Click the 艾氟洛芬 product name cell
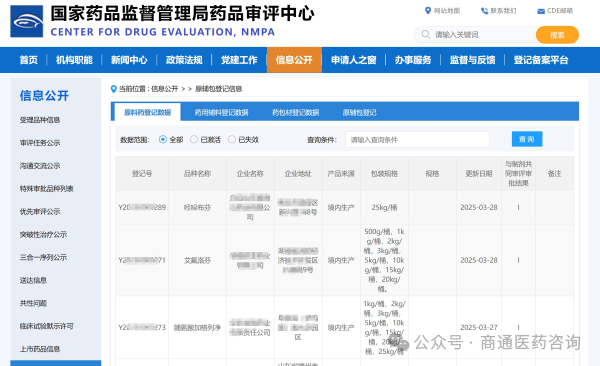600x366 pixels. (197, 260)
